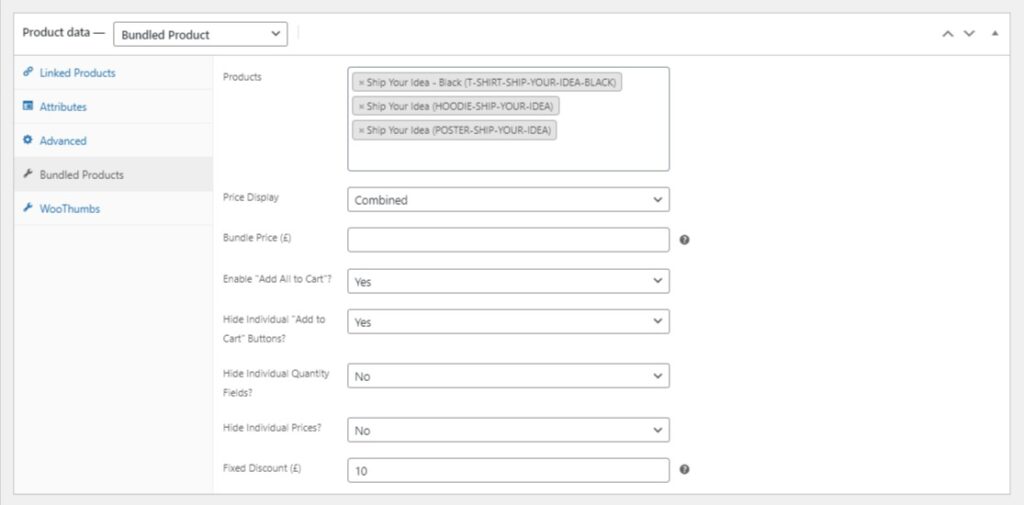
Task: Click help icon beside Fixed Discount field
Action: (x=684, y=469)
